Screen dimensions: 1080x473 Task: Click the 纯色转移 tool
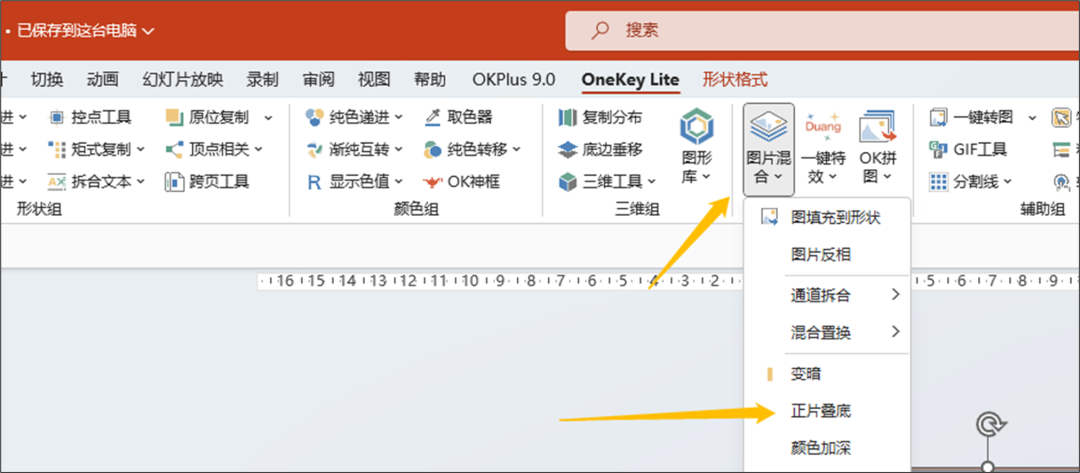[x=472, y=149]
